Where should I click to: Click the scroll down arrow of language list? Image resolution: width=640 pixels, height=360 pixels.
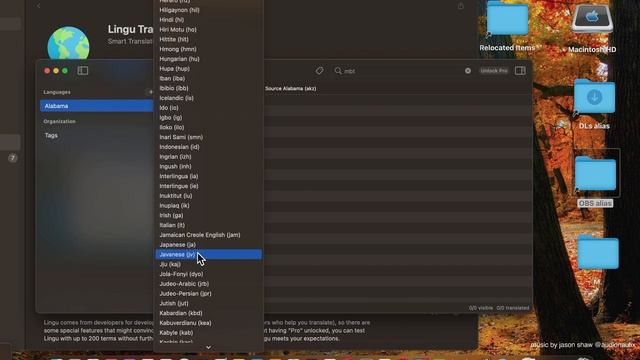click(x=208, y=347)
